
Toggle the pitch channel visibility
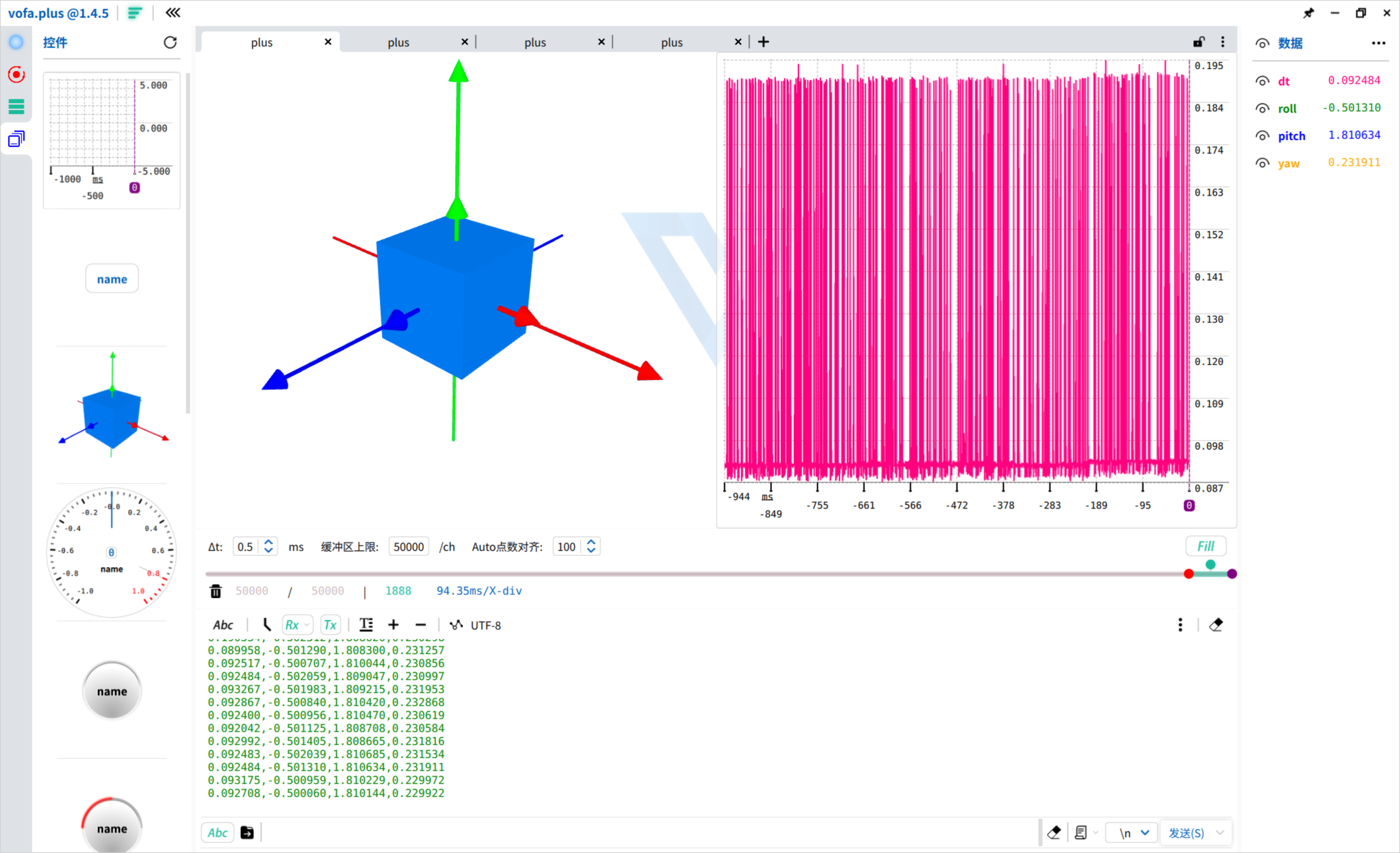(x=1262, y=136)
